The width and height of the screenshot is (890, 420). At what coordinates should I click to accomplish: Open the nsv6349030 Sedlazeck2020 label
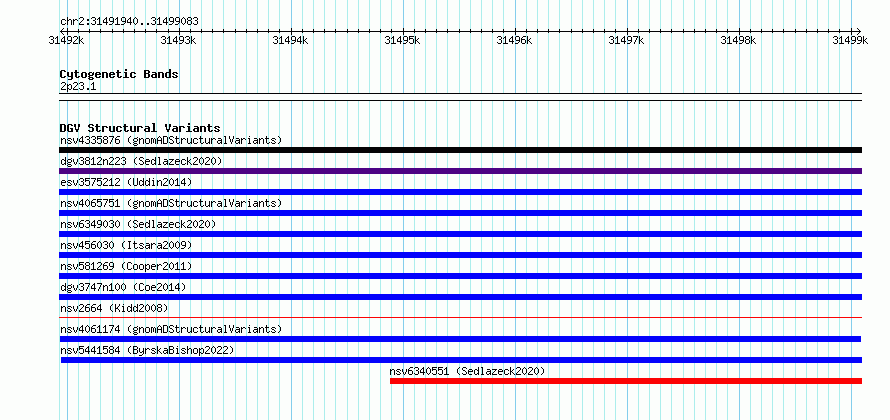tap(138, 224)
